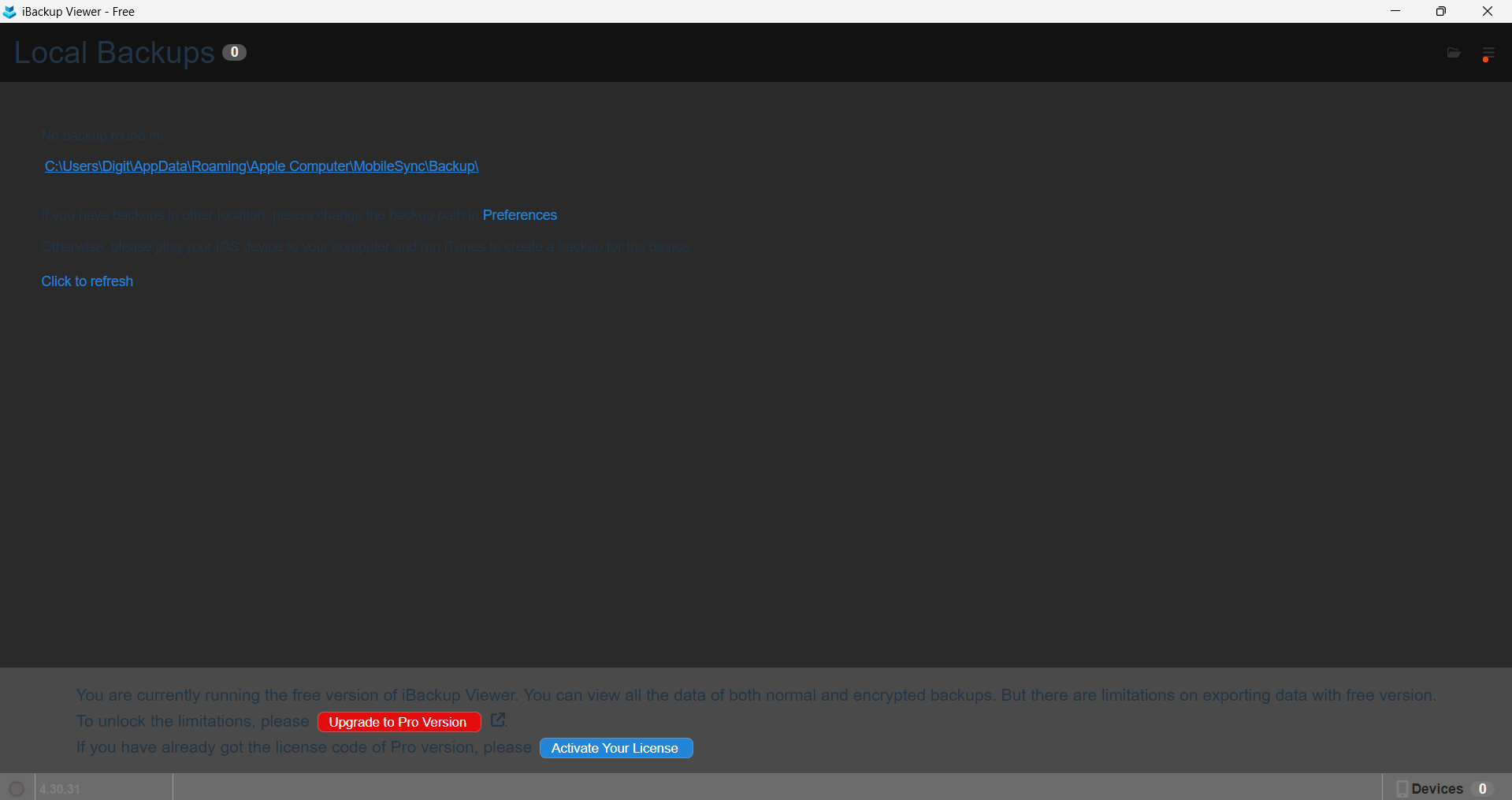
Task: Click the Devices count badge 0
Action: pos(1482,788)
